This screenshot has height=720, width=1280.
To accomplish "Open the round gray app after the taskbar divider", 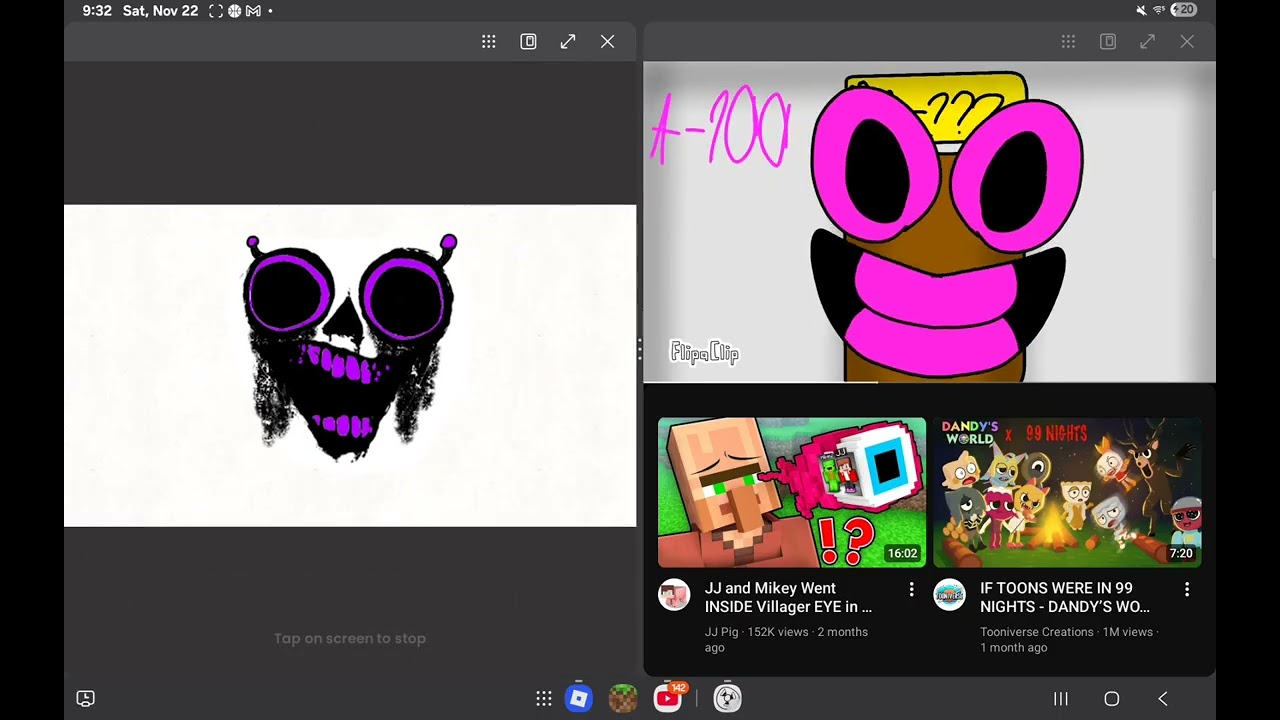I will (728, 698).
